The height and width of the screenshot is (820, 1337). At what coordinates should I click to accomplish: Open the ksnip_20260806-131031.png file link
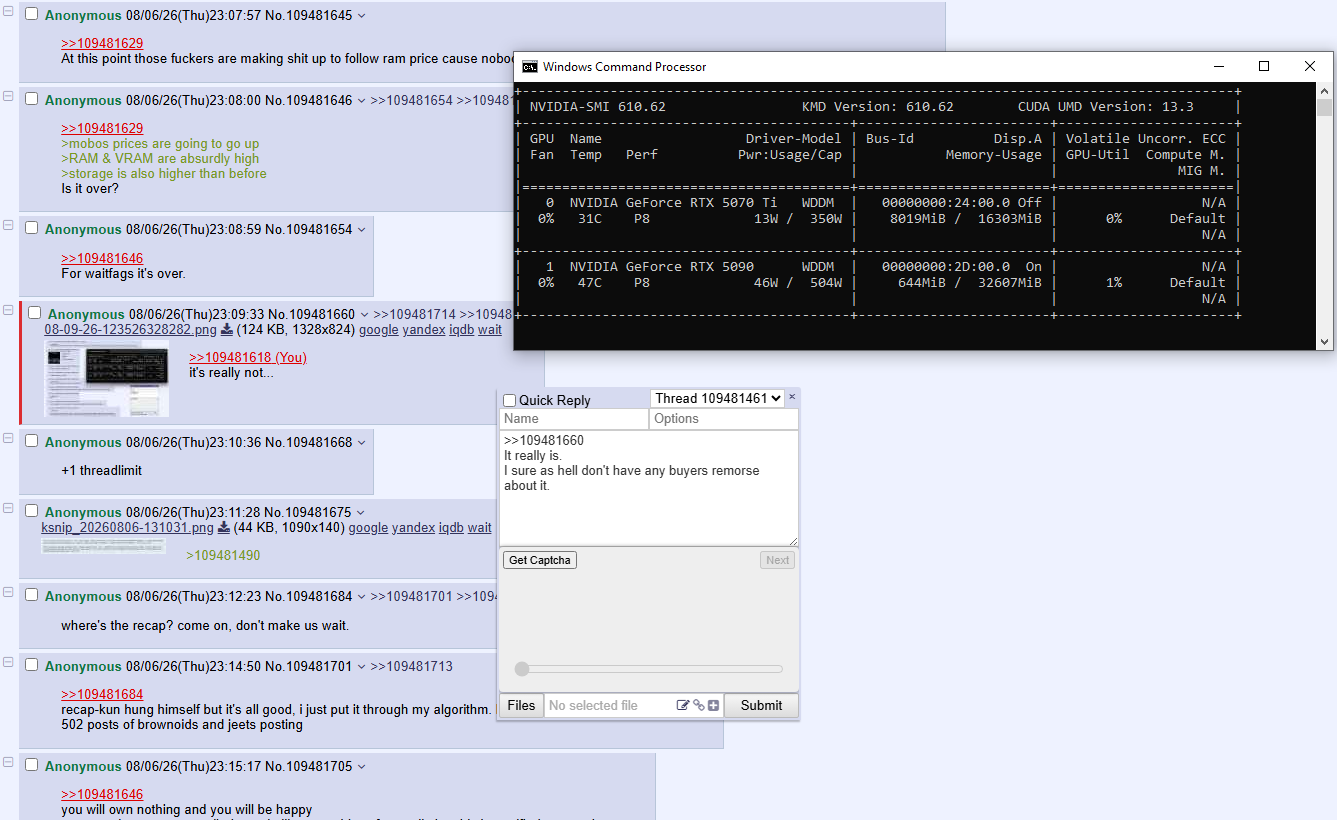127,528
